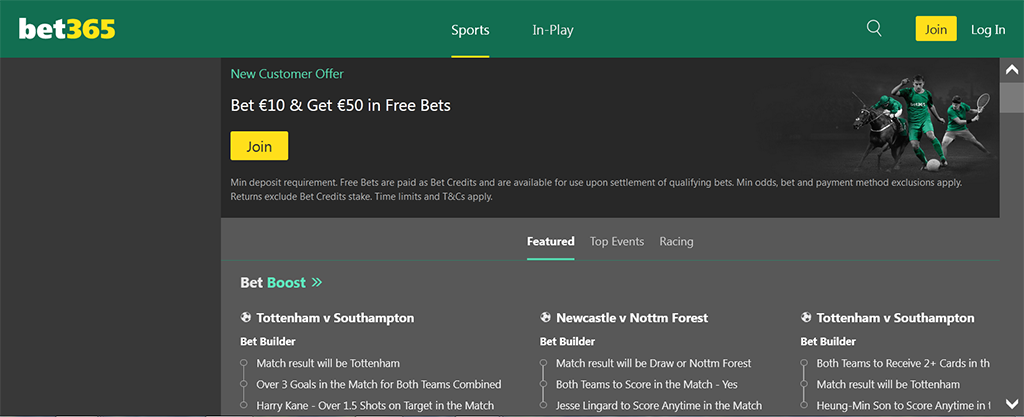Viewport: 1024px width, 417px height.
Task: Open the Sports tab in header
Action: 470,30
